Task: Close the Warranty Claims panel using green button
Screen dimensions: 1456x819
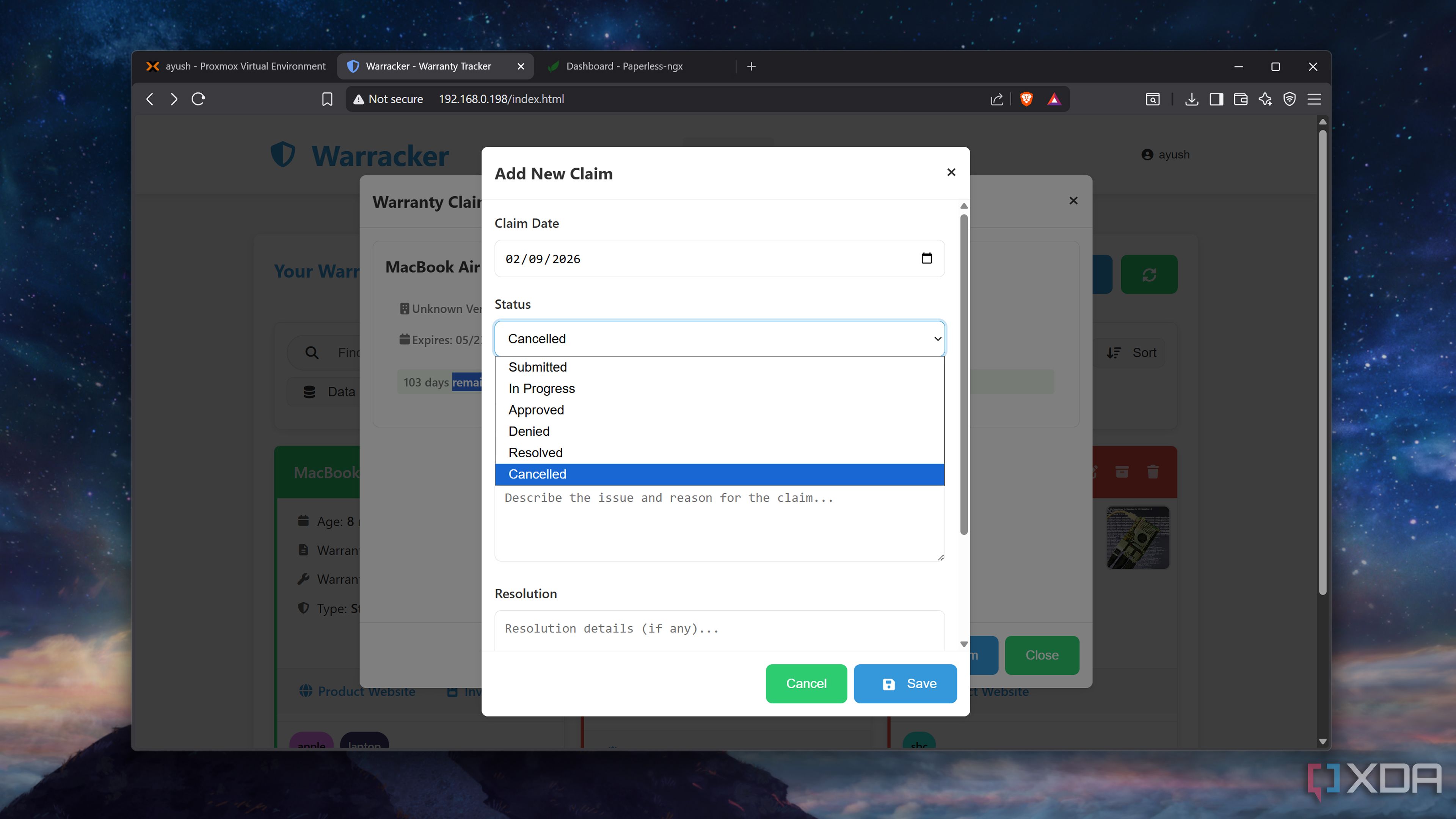Action: click(x=1042, y=655)
